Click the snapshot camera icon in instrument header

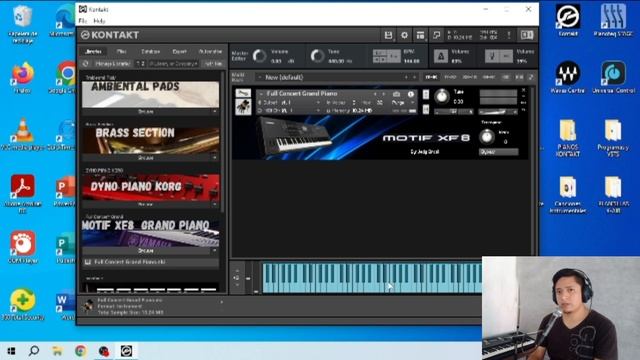tap(396, 94)
